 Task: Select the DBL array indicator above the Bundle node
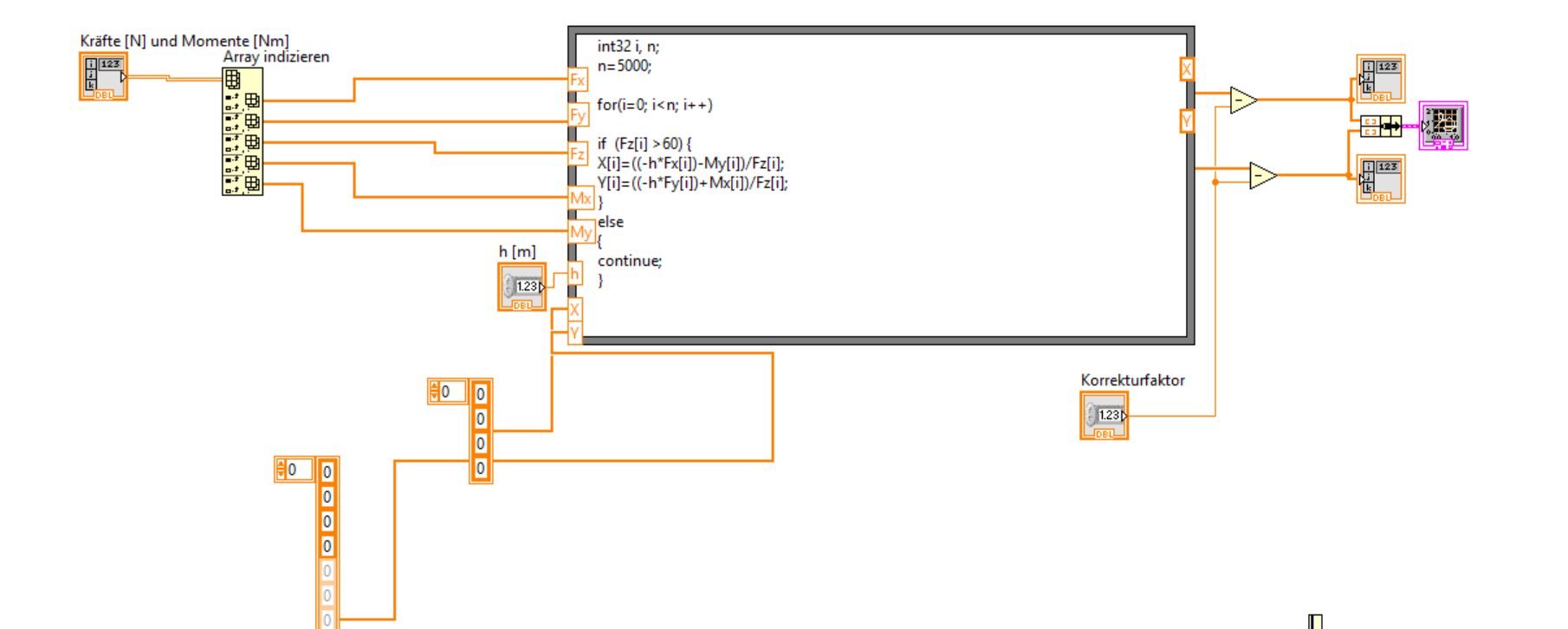(1381, 79)
